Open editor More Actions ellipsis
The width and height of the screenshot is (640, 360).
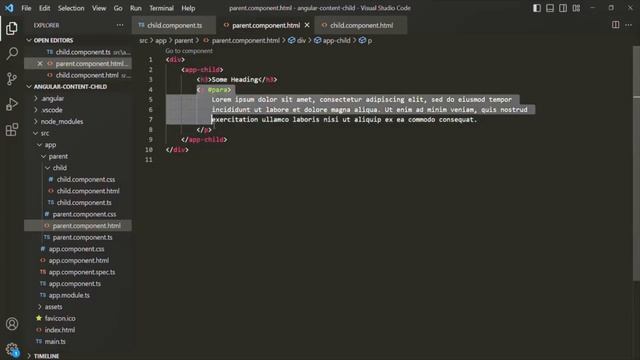(x=629, y=25)
